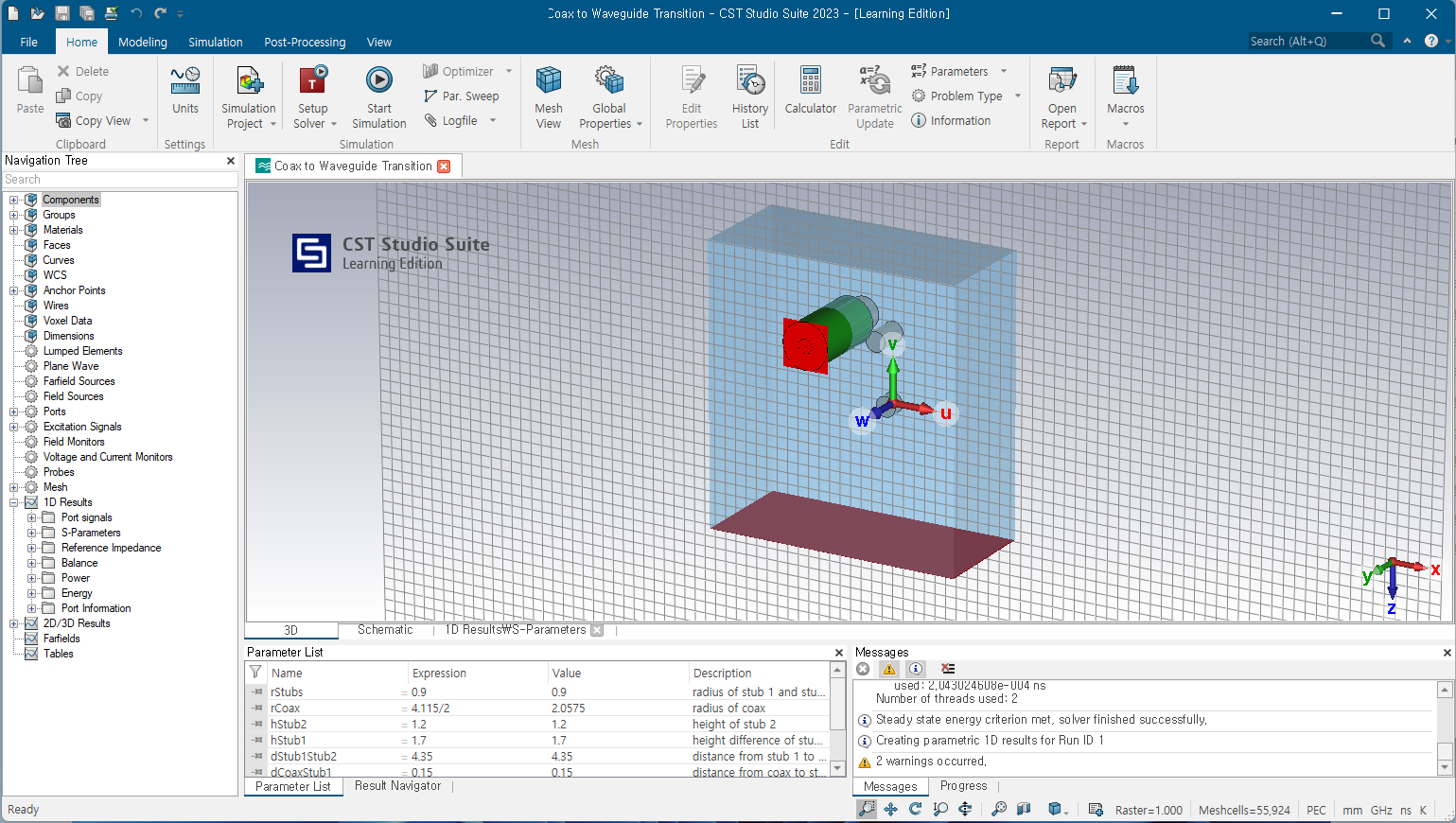Select the hStub2 parameter row
1456x823 pixels.
click(x=537, y=725)
